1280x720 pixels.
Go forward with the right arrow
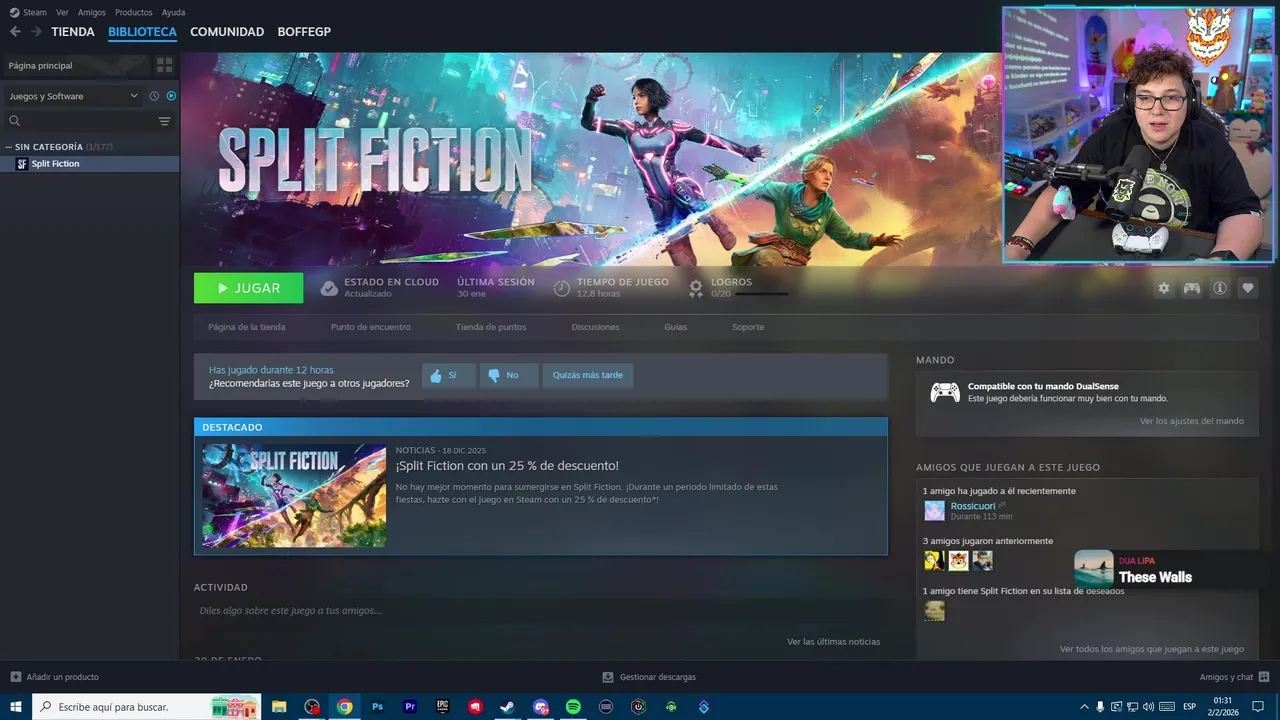(36, 32)
